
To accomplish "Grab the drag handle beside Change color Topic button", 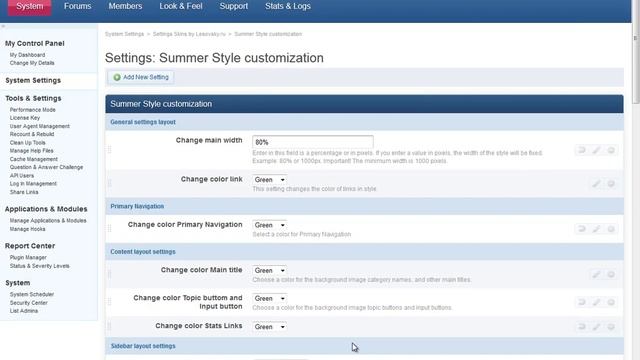I will [109, 302].
